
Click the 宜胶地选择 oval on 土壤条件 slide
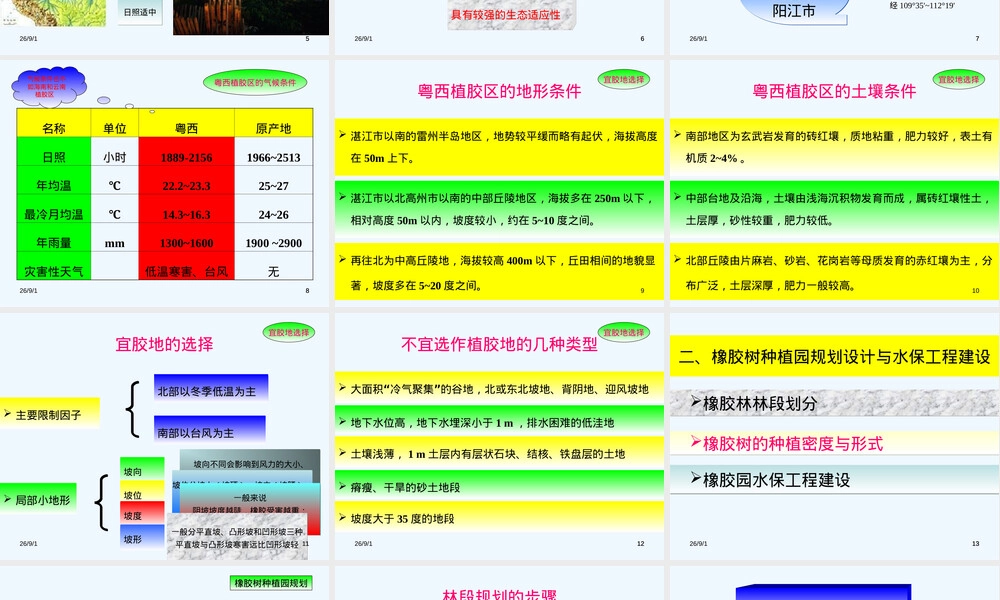958,79
